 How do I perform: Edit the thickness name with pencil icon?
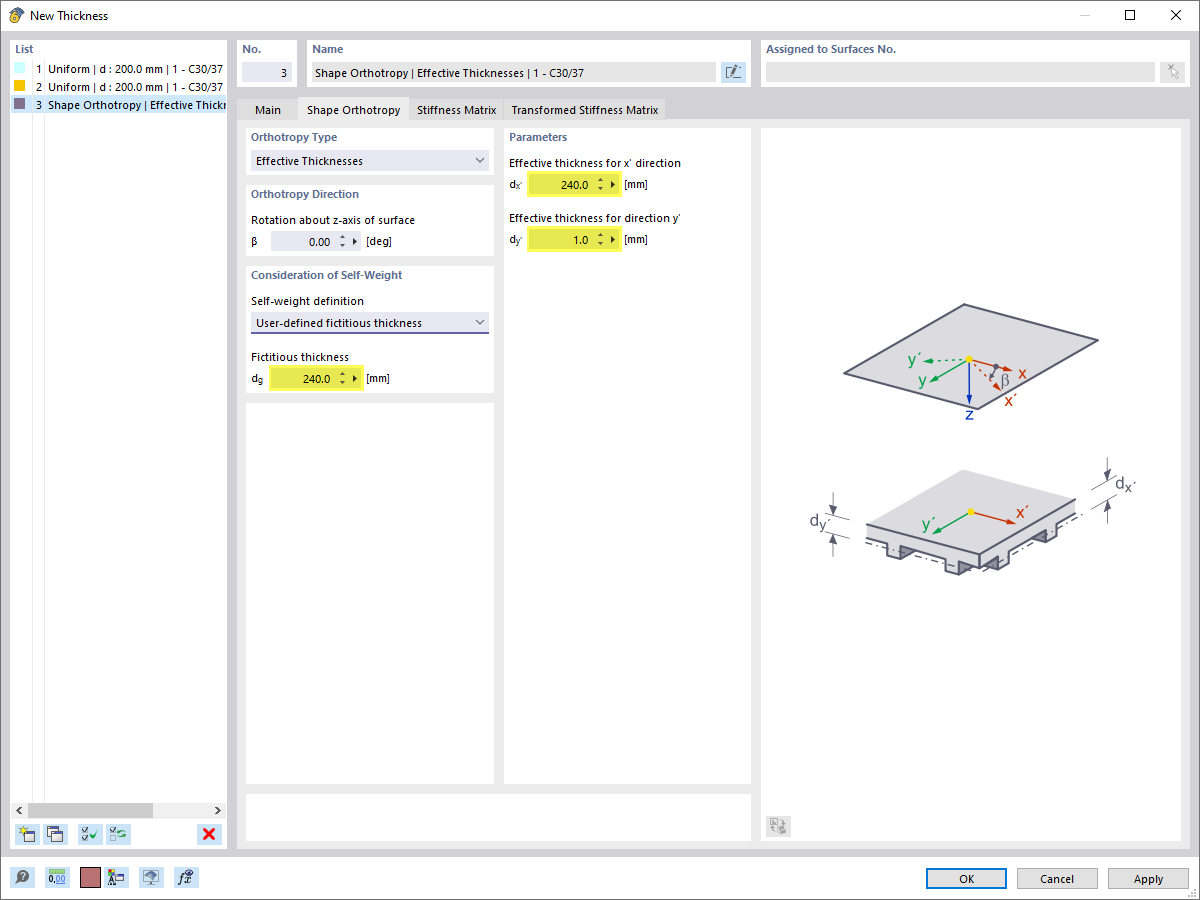click(x=733, y=71)
